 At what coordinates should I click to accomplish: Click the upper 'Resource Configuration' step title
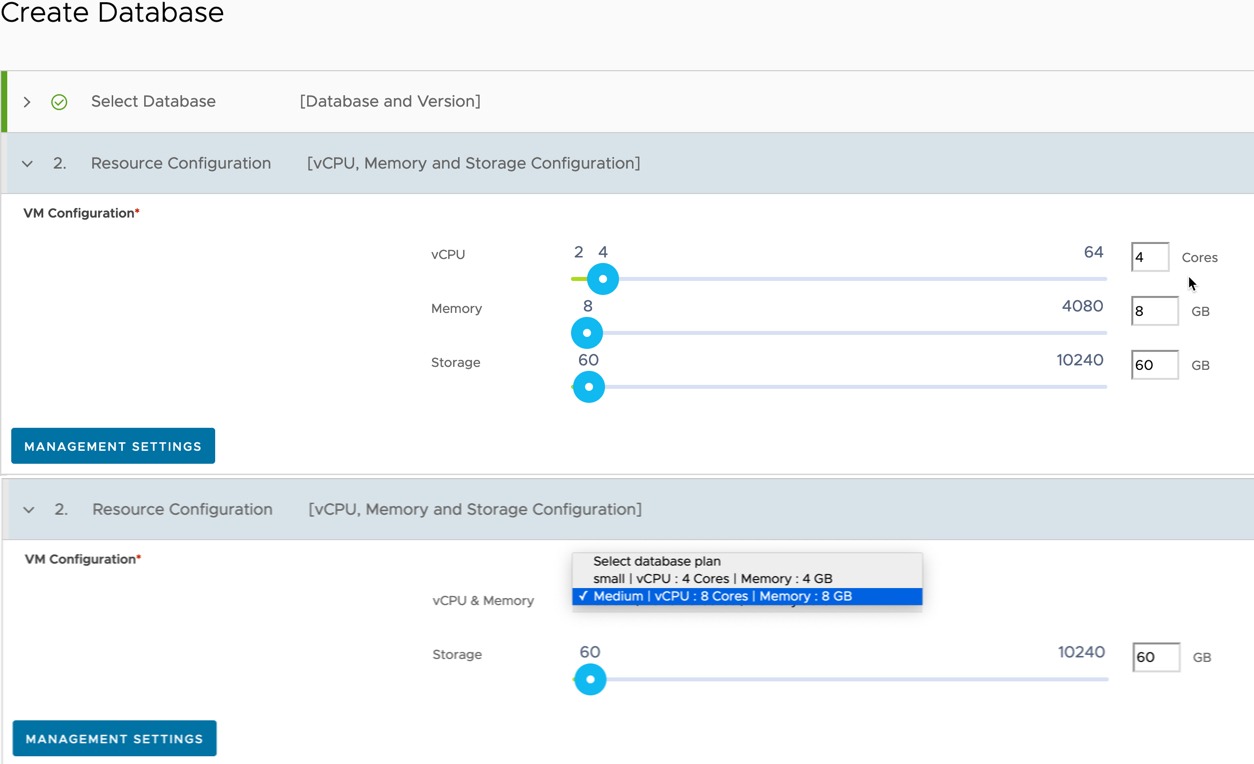pos(181,163)
